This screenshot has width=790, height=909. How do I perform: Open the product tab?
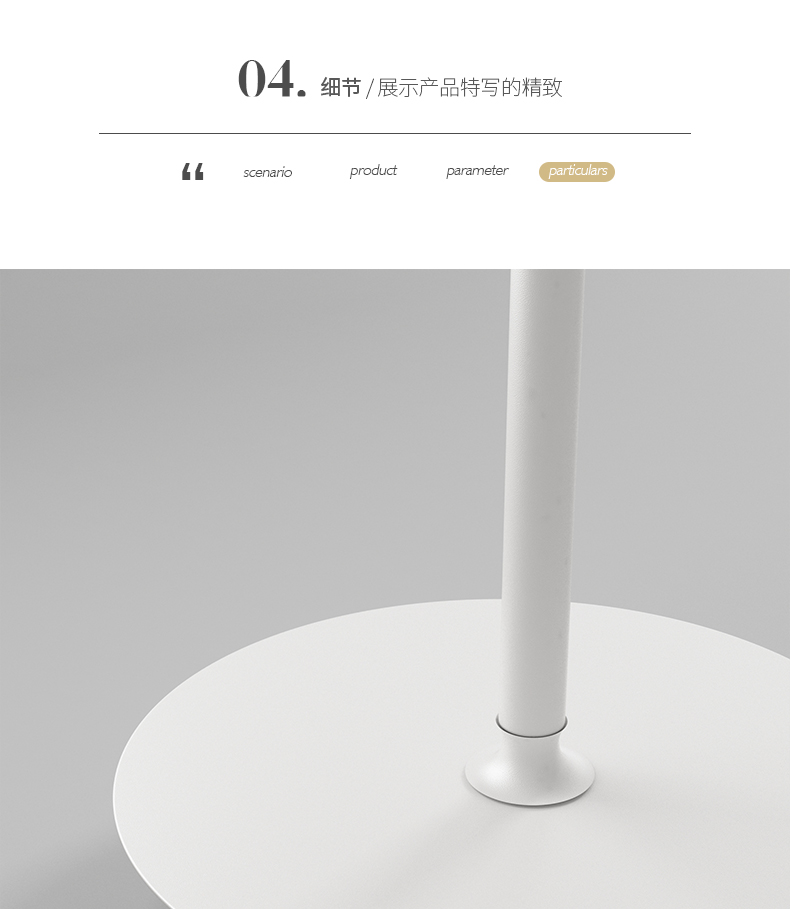pyautogui.click(x=373, y=170)
